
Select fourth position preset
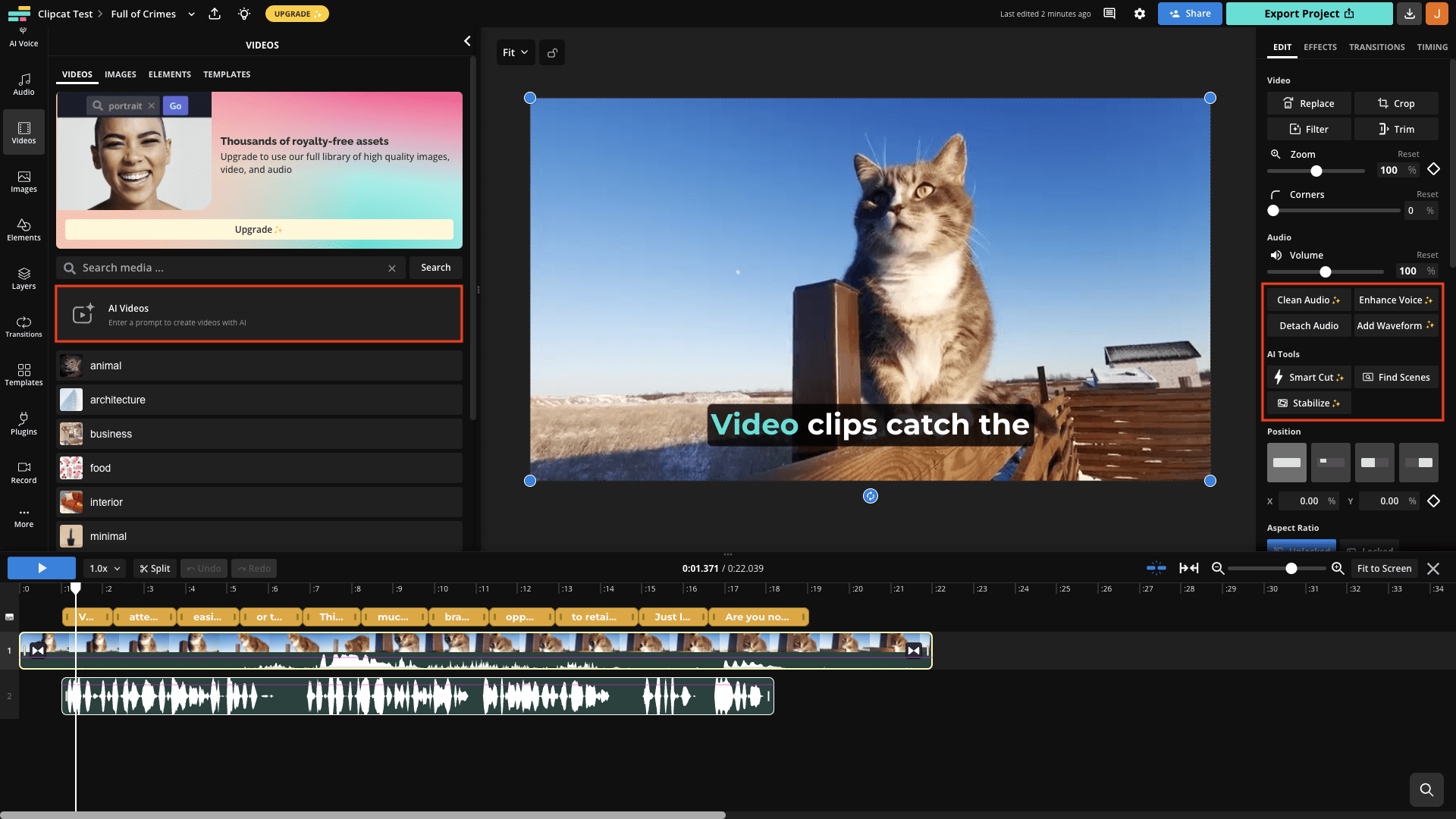[1419, 463]
